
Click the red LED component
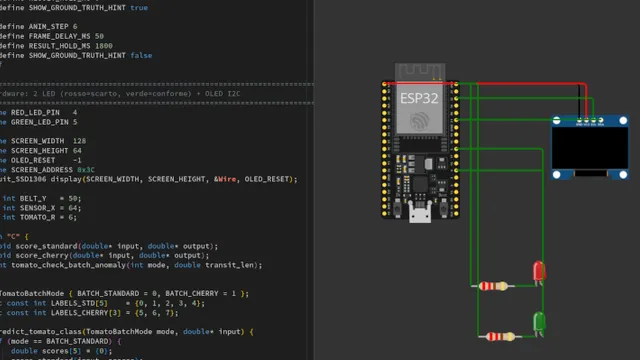[539, 273]
